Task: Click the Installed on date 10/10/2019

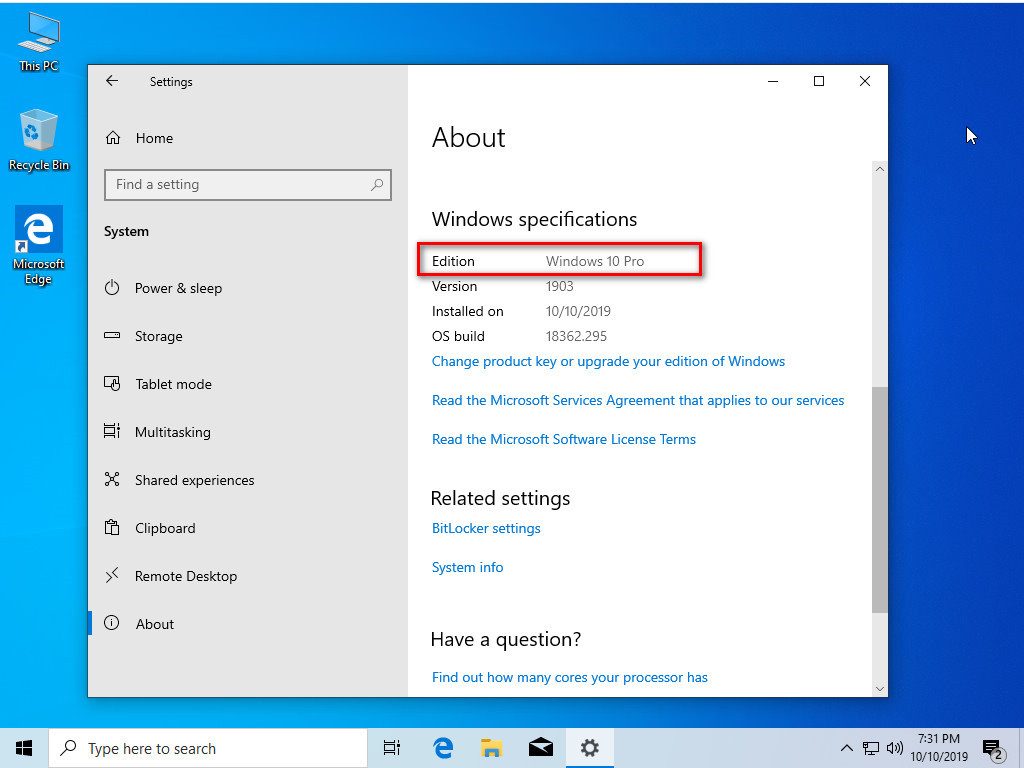Action: (x=578, y=312)
